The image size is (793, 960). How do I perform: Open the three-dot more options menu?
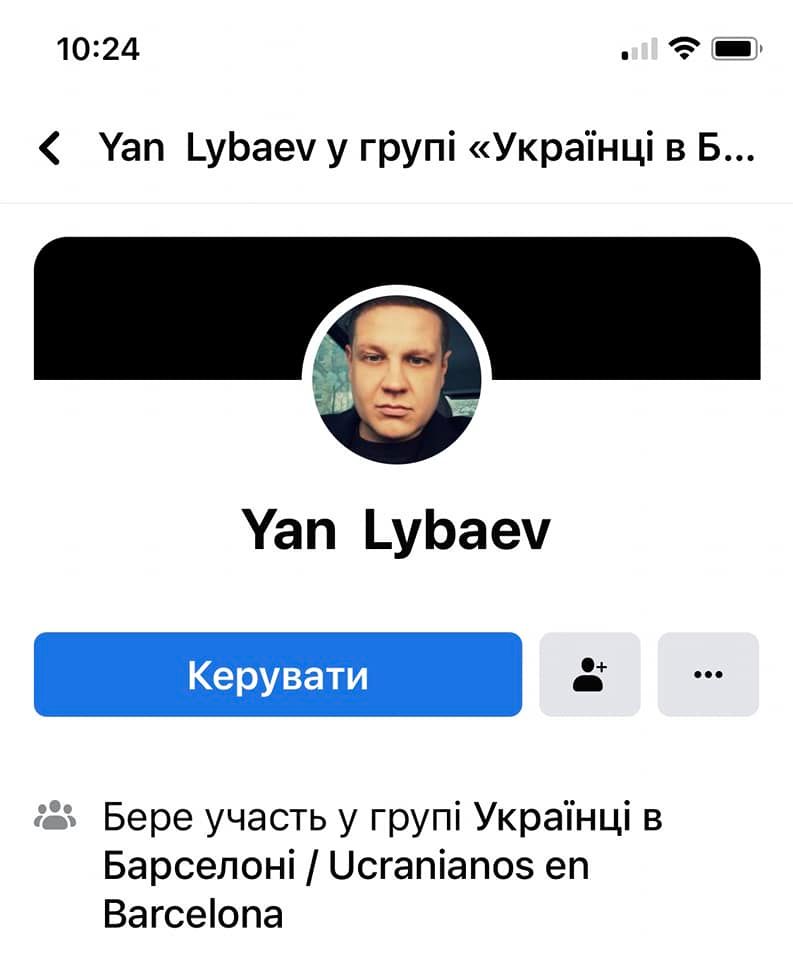[708, 674]
